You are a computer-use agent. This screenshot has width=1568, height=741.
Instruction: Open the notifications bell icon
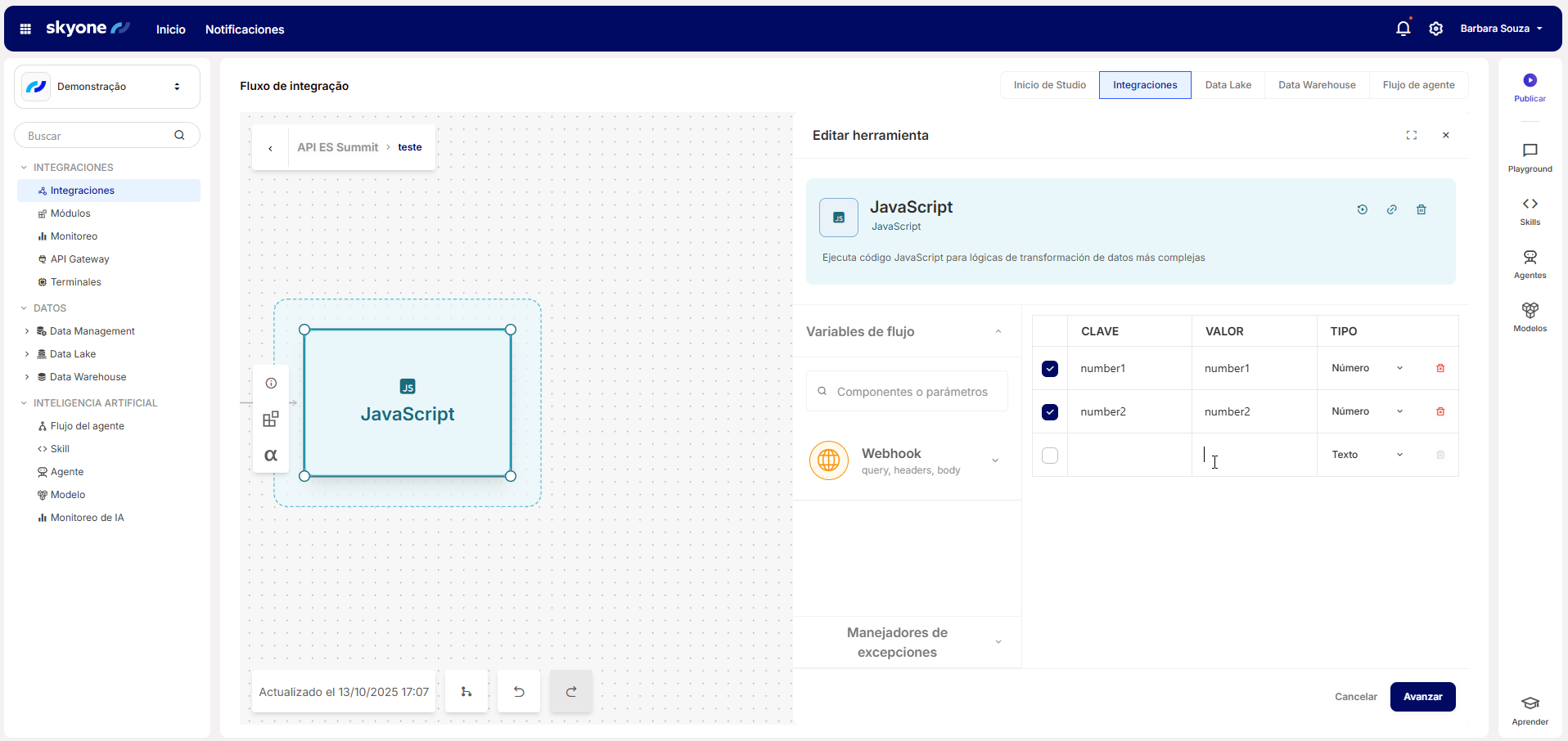pos(1403,29)
